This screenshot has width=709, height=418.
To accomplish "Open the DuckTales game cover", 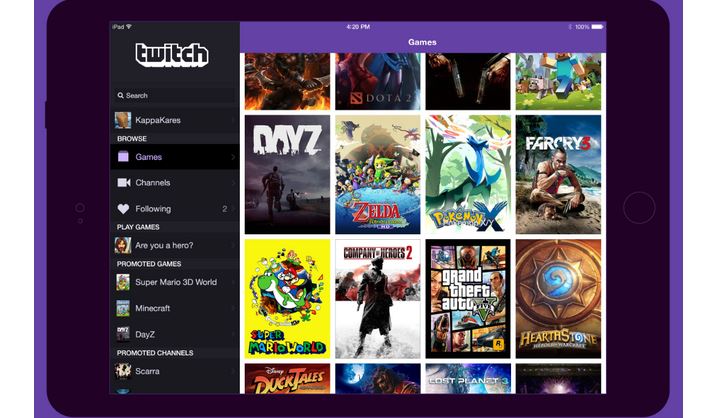I will click(x=287, y=379).
